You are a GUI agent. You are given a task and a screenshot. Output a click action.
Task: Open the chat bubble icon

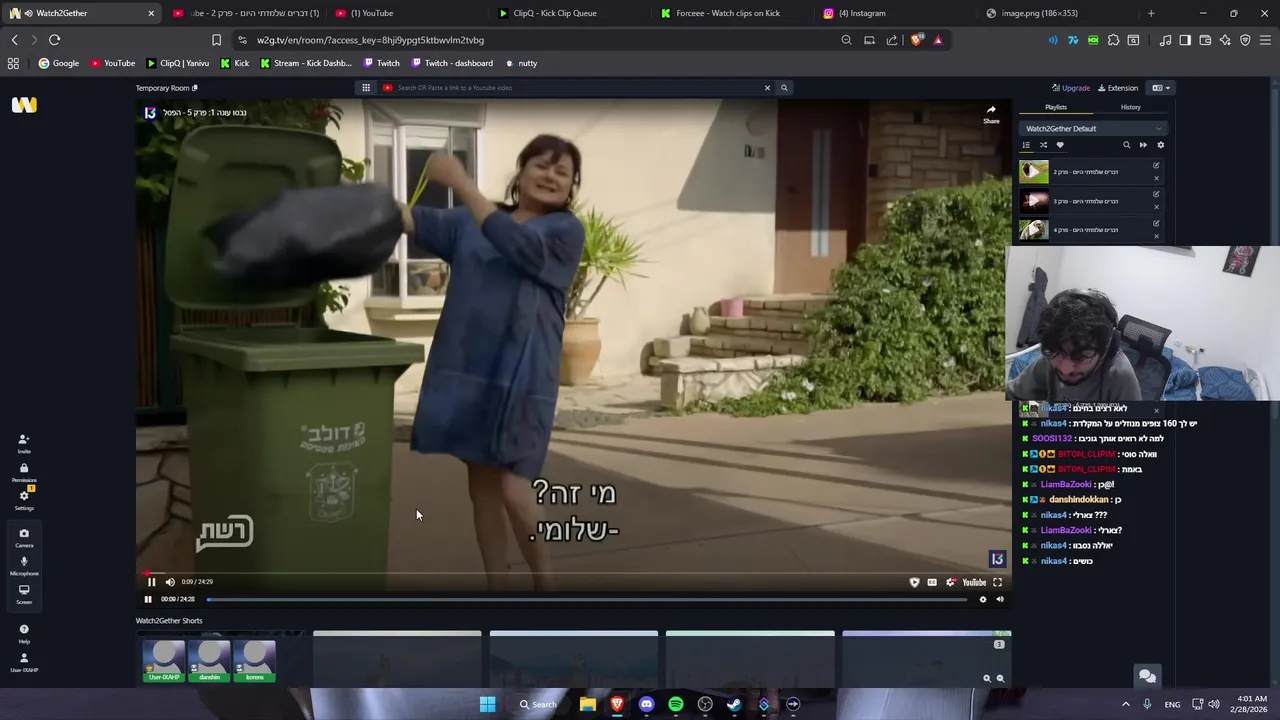pos(1147,677)
